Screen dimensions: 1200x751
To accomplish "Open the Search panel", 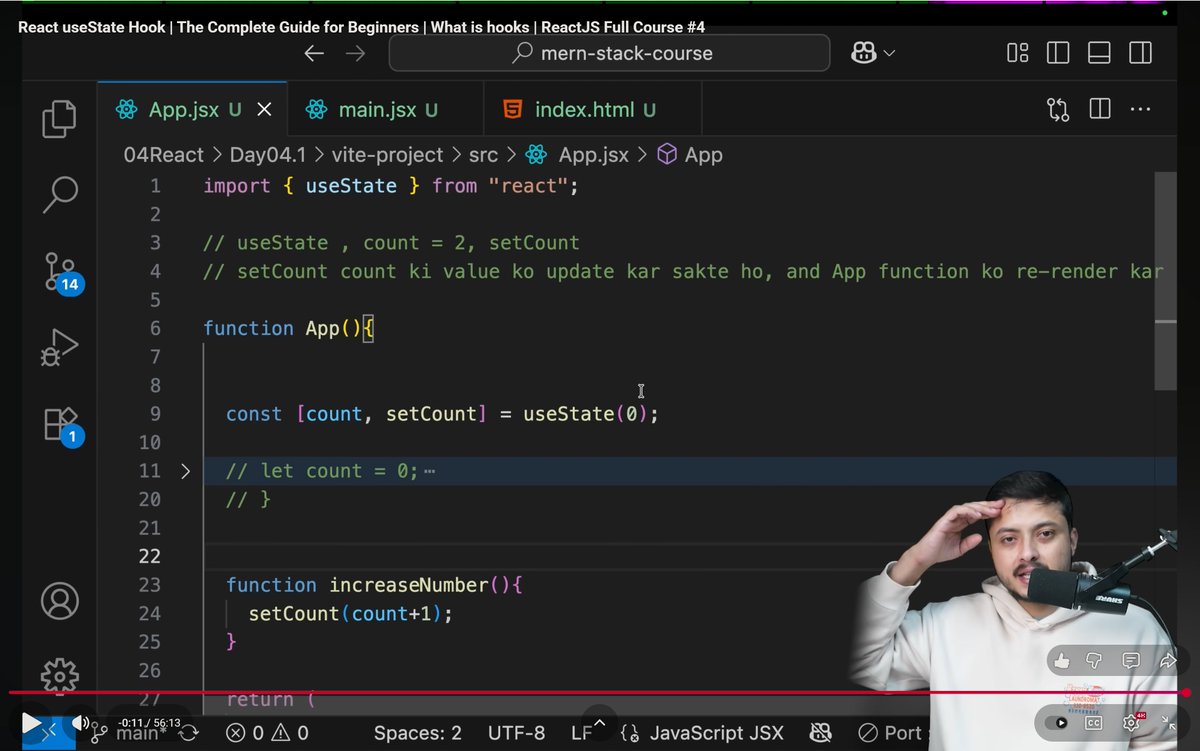I will pos(58,196).
